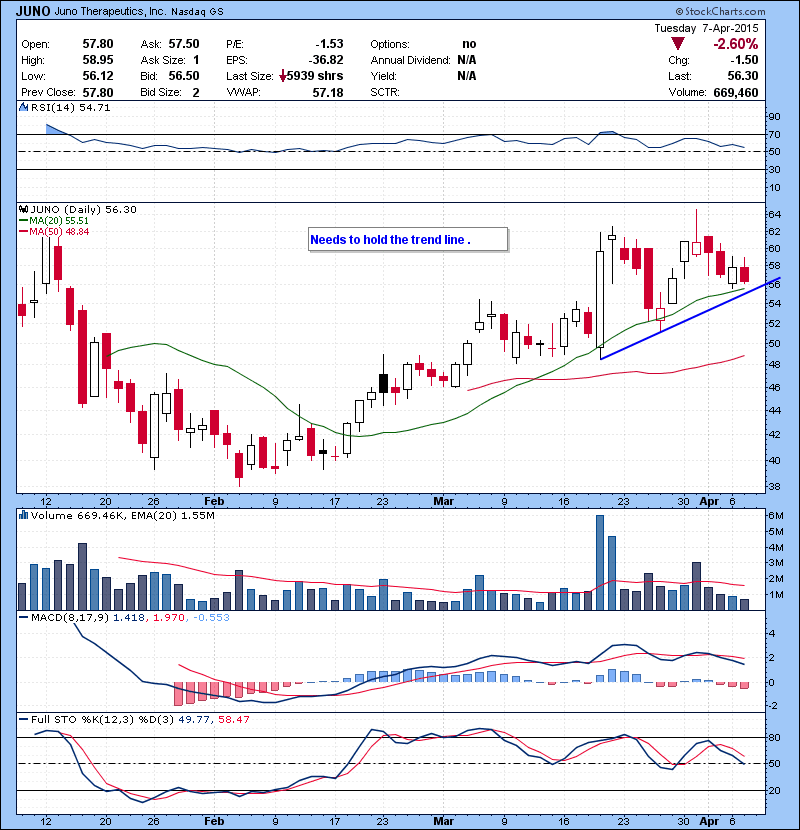Click the Bid value 56.50

click(184, 76)
